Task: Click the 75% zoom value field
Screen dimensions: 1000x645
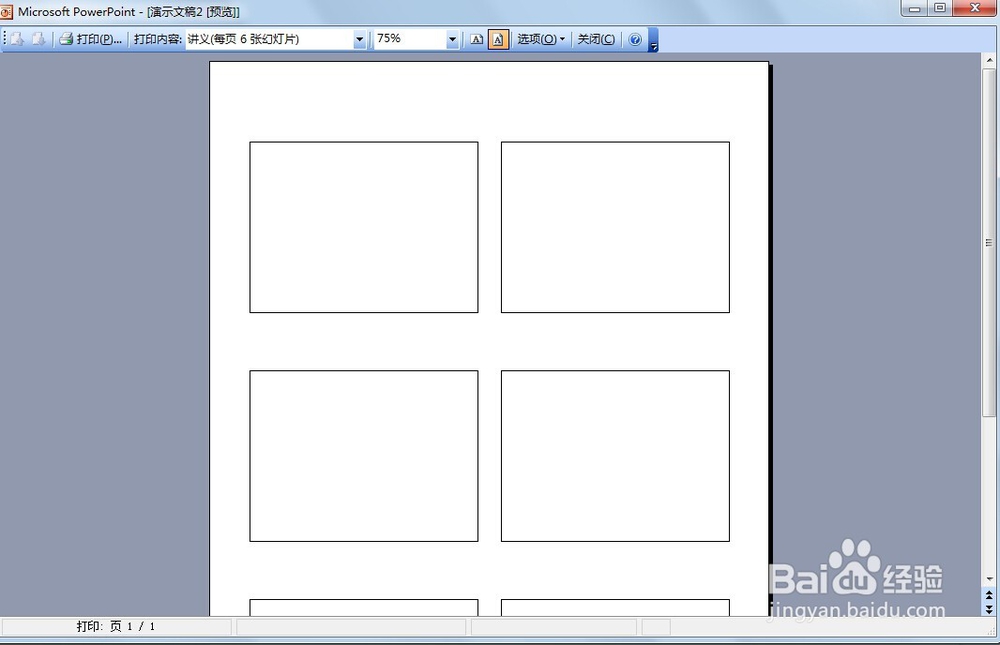Action: coord(410,40)
